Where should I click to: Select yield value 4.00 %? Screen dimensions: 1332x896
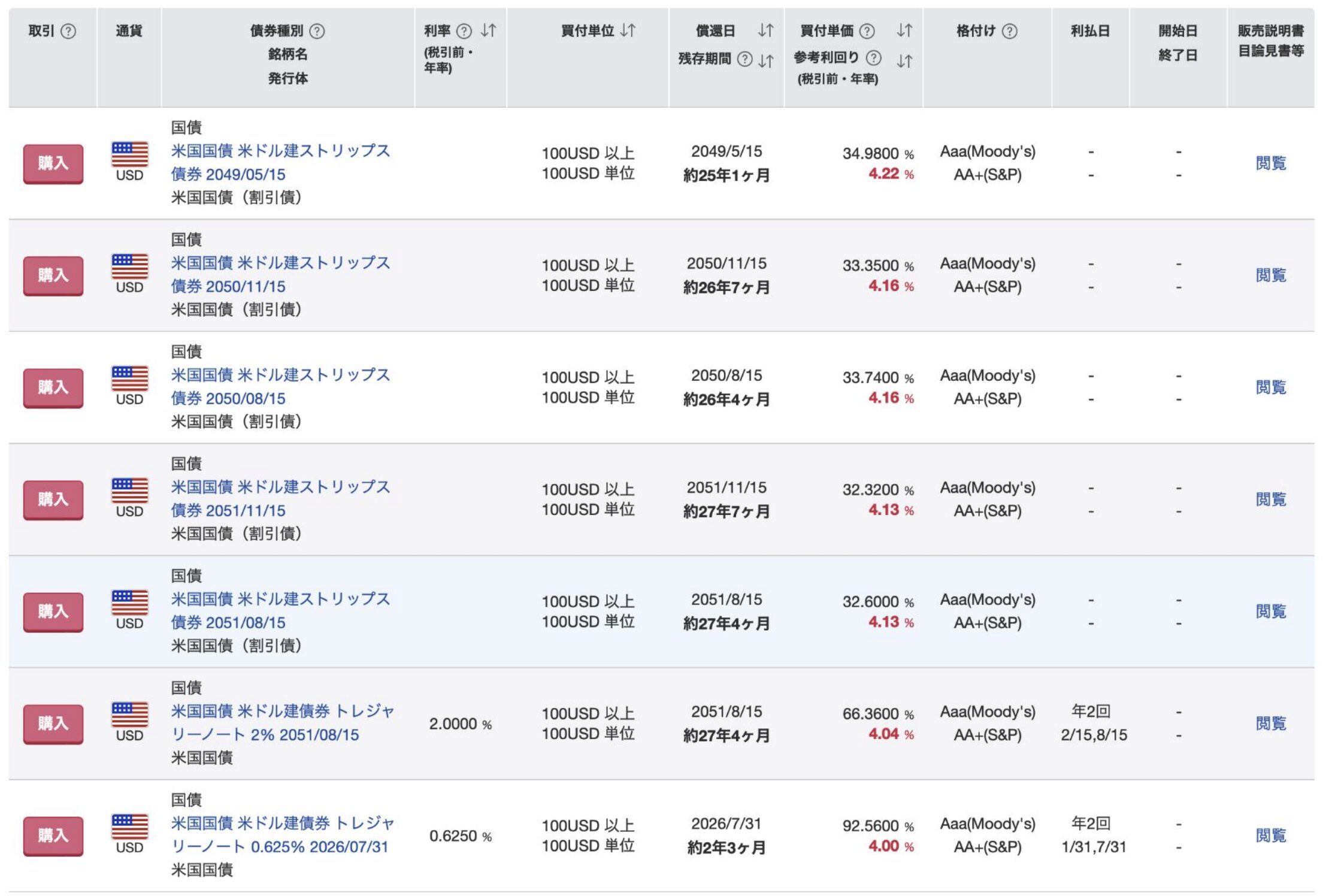coord(891,846)
